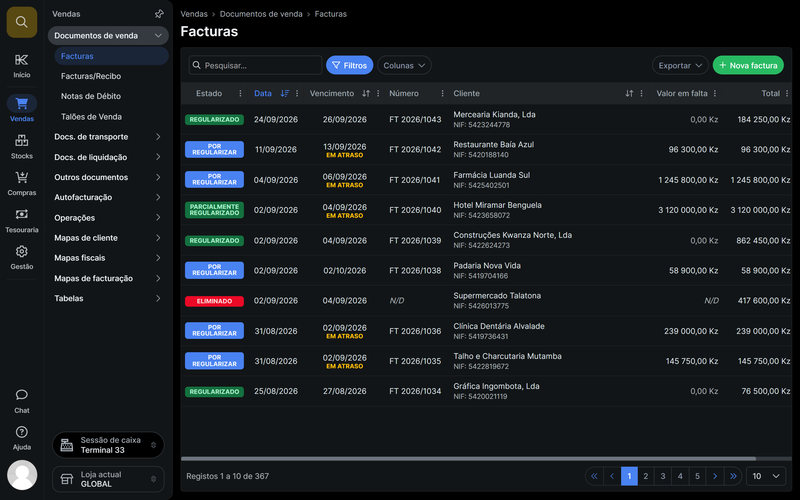Screen dimensions: 800x500
Task: Open invoice FT 2026/1034
Action: [x=415, y=391]
